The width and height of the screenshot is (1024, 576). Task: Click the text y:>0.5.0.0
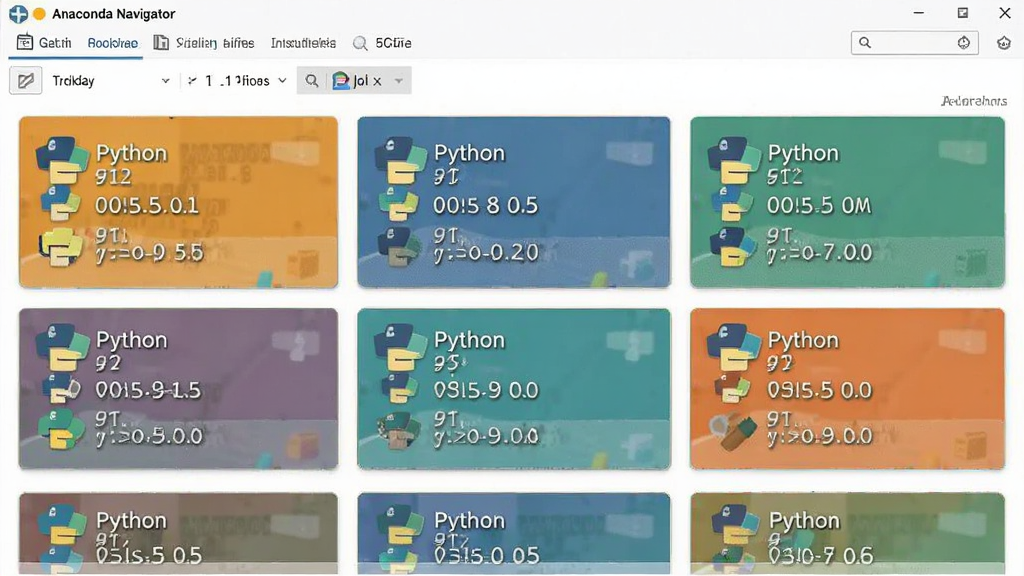pyautogui.click(x=150, y=436)
